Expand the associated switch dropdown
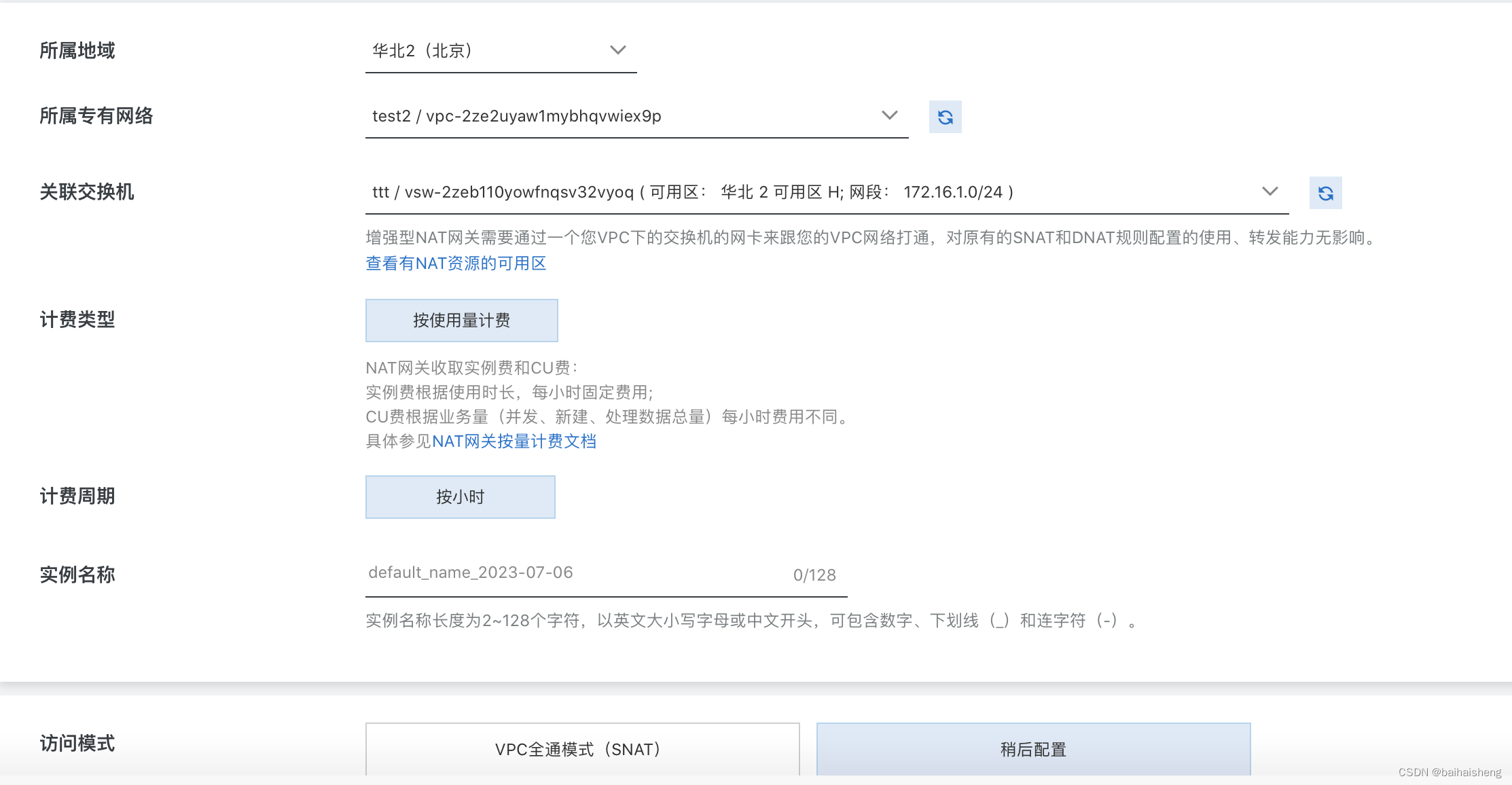Screen dimensions: 1512x785 pyautogui.click(x=1269, y=191)
